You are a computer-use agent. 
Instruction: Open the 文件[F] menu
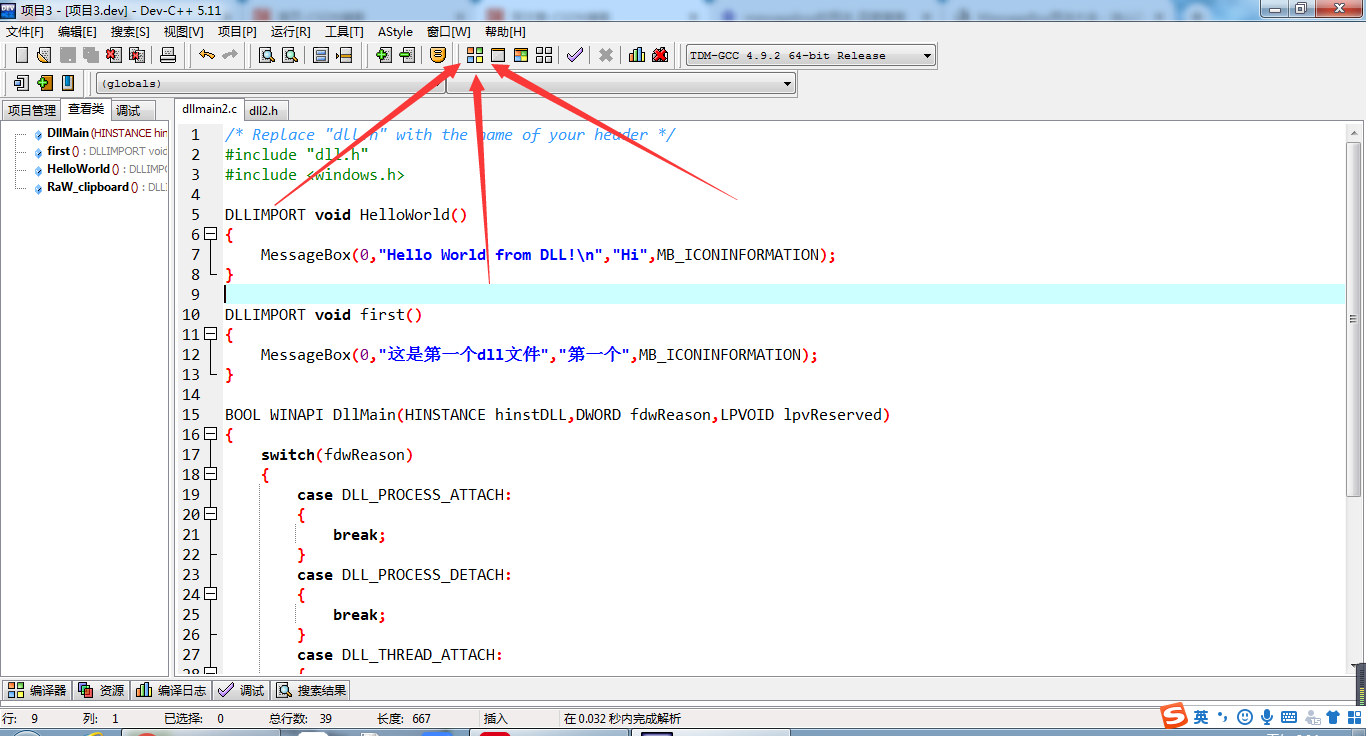click(25, 32)
